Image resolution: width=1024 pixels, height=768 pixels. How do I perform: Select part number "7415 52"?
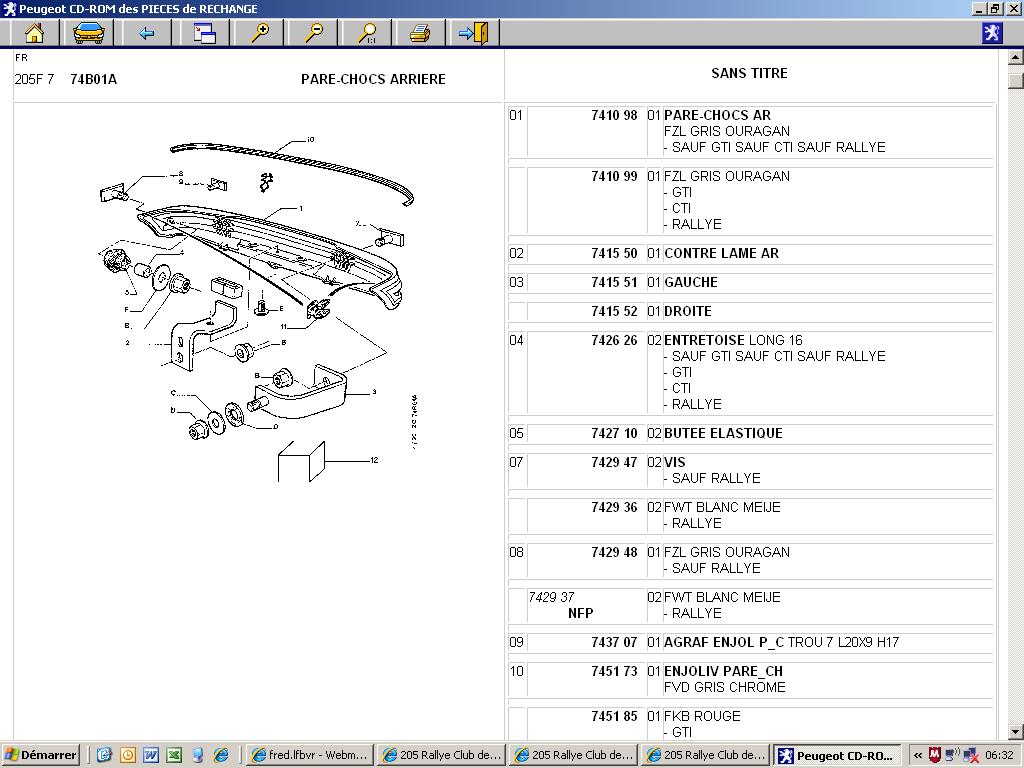tap(614, 312)
